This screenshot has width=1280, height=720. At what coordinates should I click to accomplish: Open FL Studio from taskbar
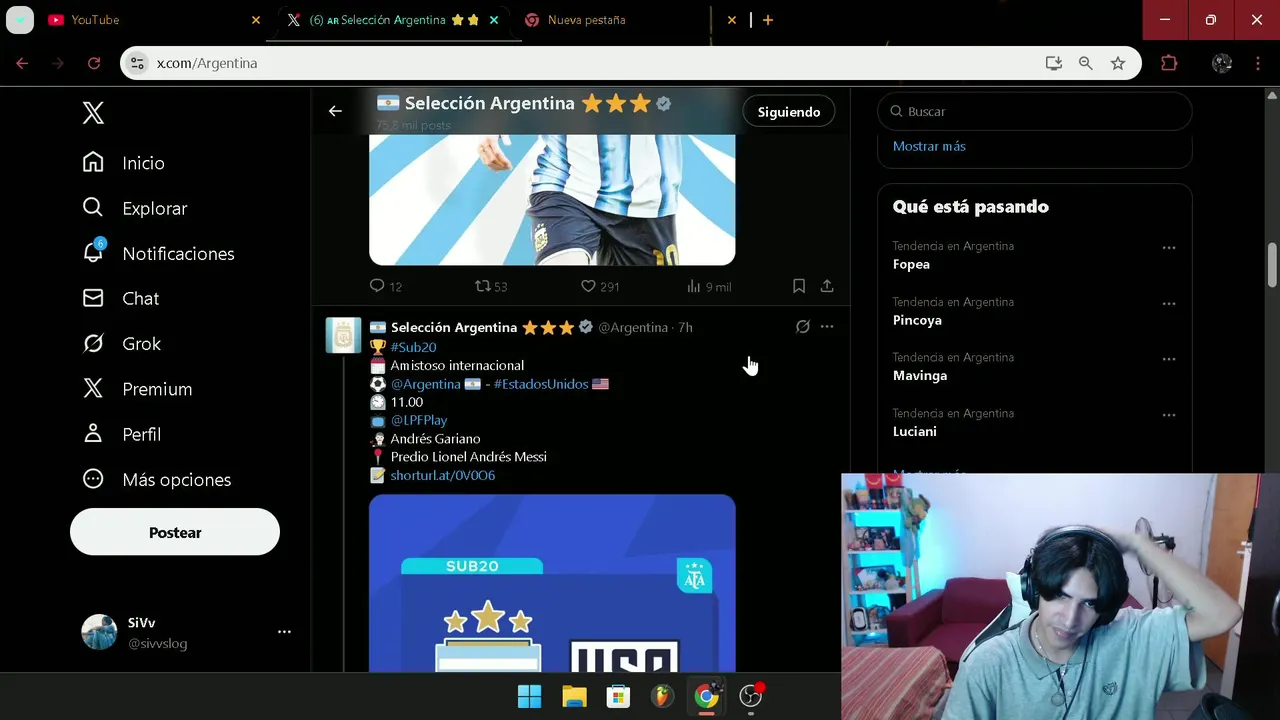pyautogui.click(x=662, y=696)
